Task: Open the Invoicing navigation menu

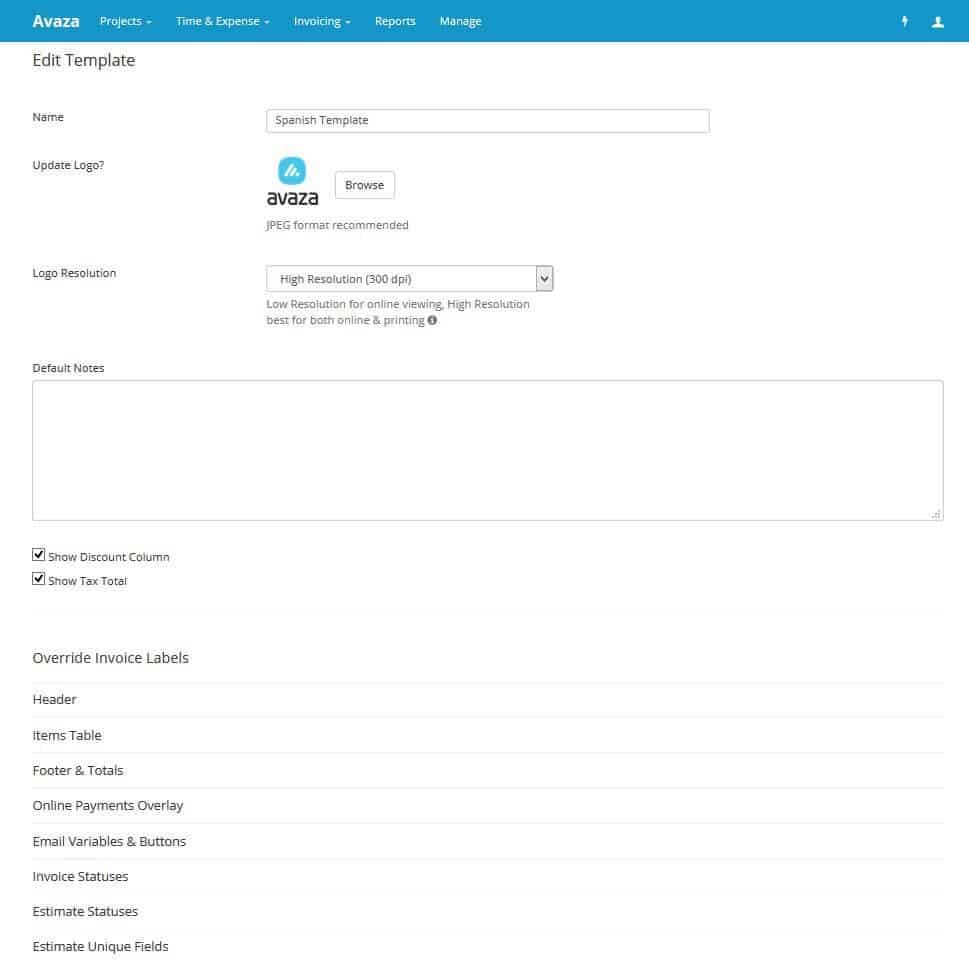Action: (x=322, y=21)
